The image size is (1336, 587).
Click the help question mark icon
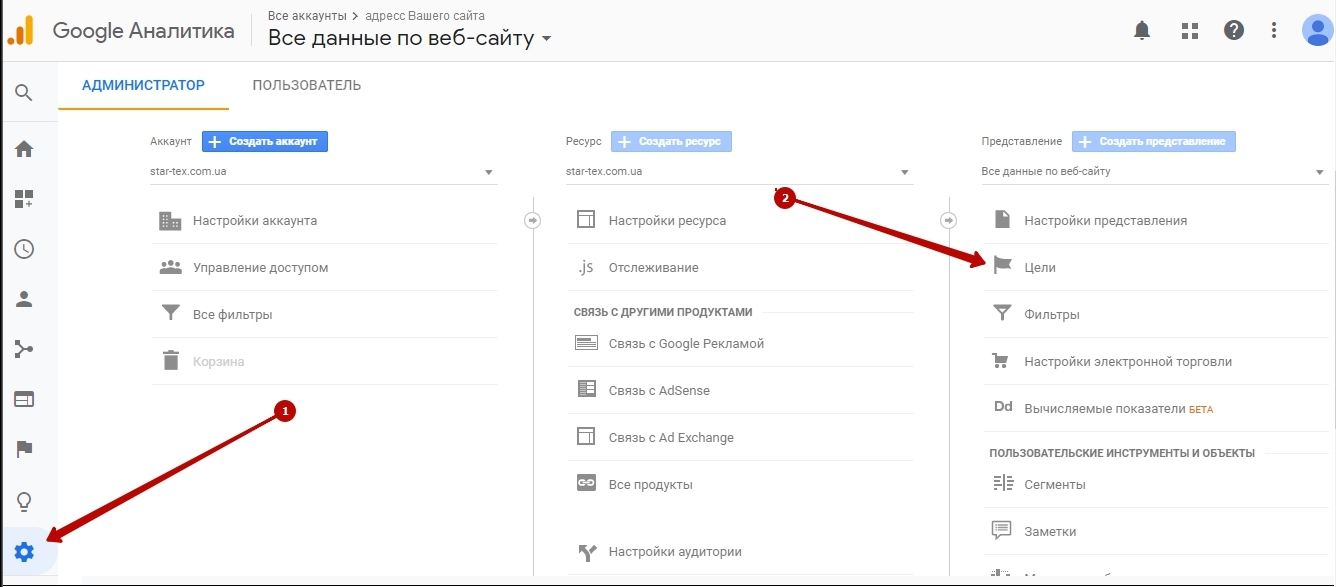[1234, 30]
